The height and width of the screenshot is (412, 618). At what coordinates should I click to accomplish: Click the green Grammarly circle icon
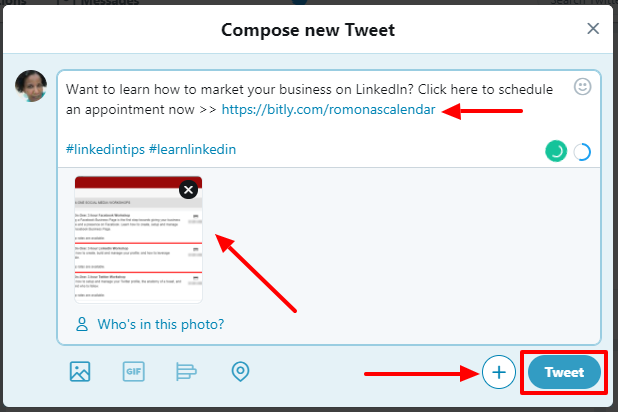pos(556,151)
